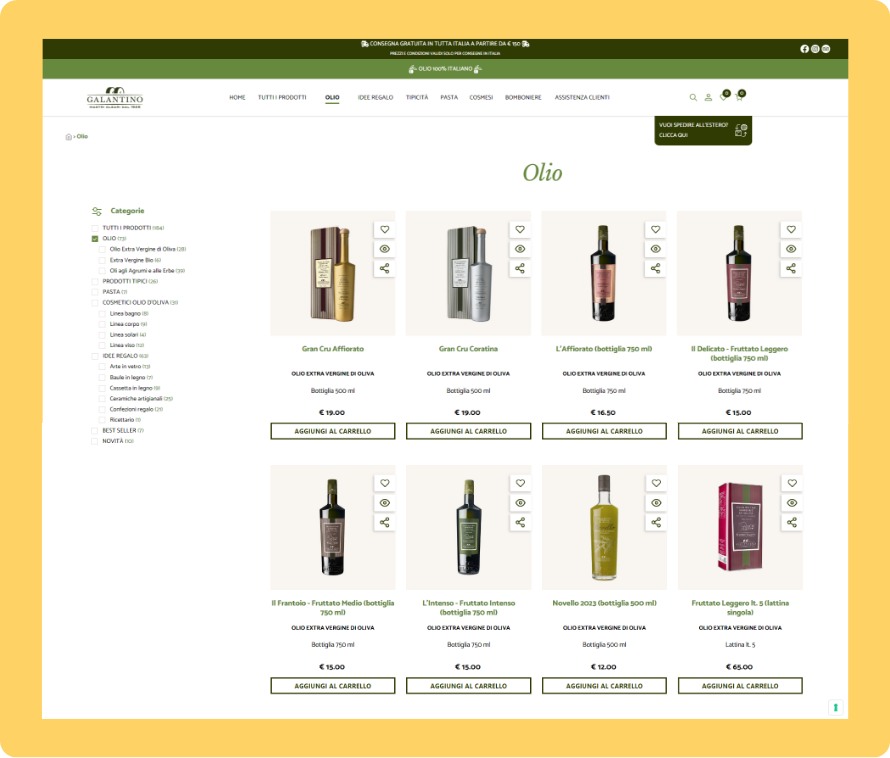Image resolution: width=890 pixels, height=758 pixels.
Task: Add Il Frantoio to wishlist
Action: click(385, 483)
